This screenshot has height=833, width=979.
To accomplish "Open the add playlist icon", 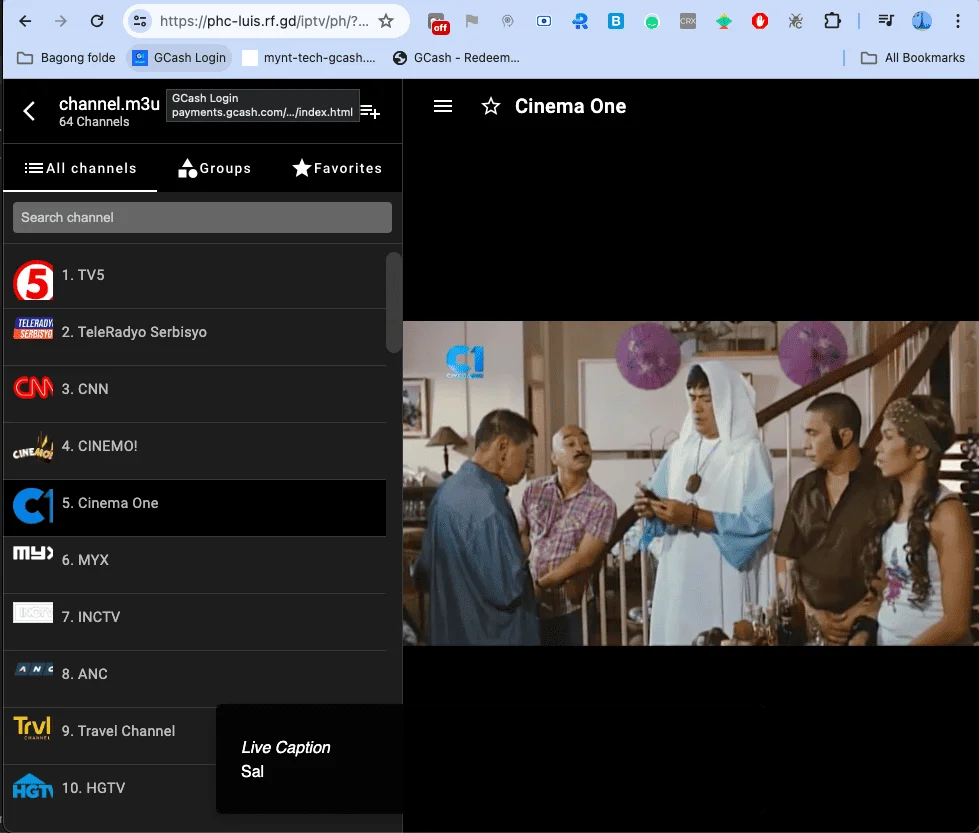I will pos(370,112).
